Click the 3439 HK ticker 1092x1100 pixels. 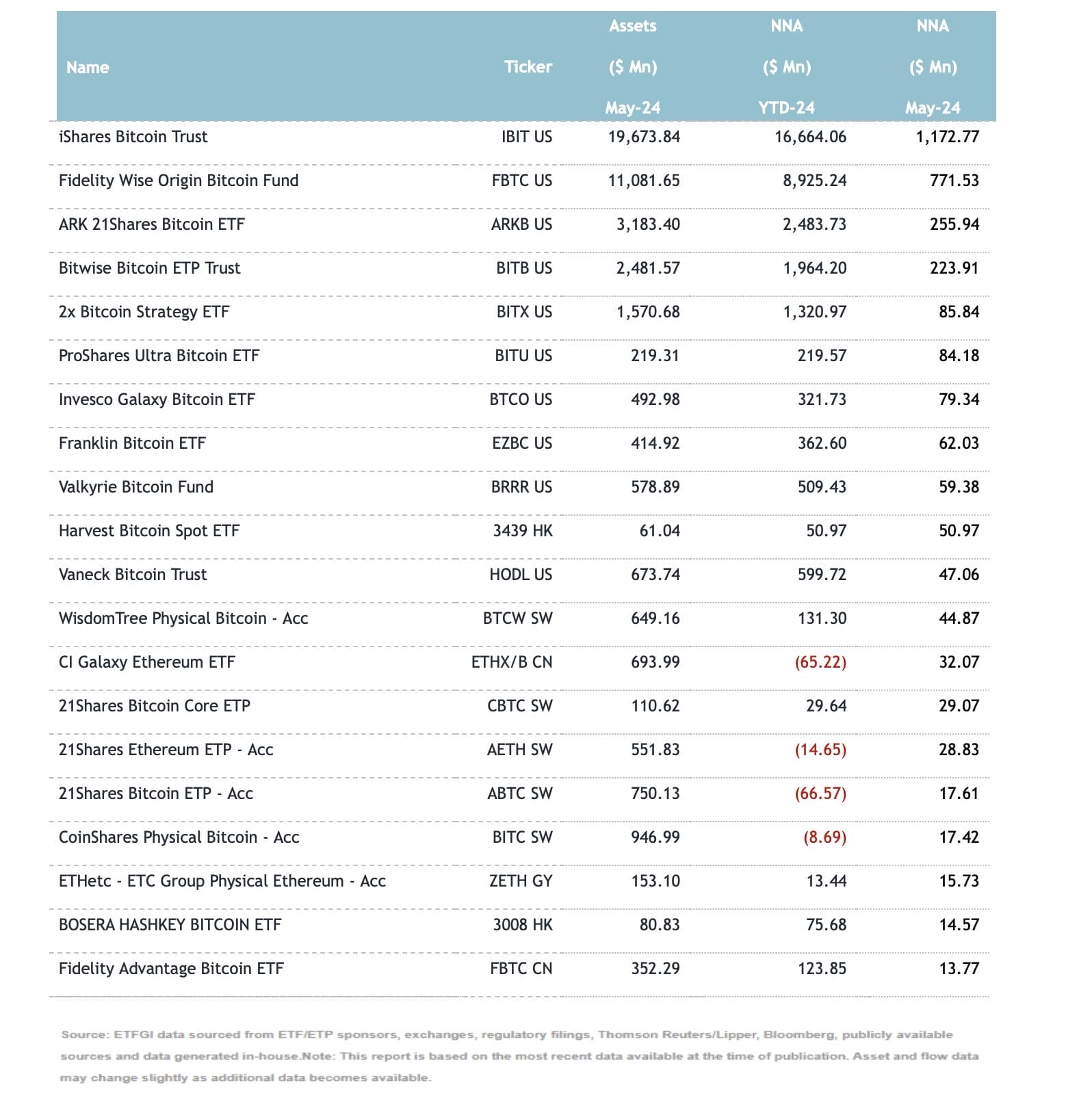523,531
